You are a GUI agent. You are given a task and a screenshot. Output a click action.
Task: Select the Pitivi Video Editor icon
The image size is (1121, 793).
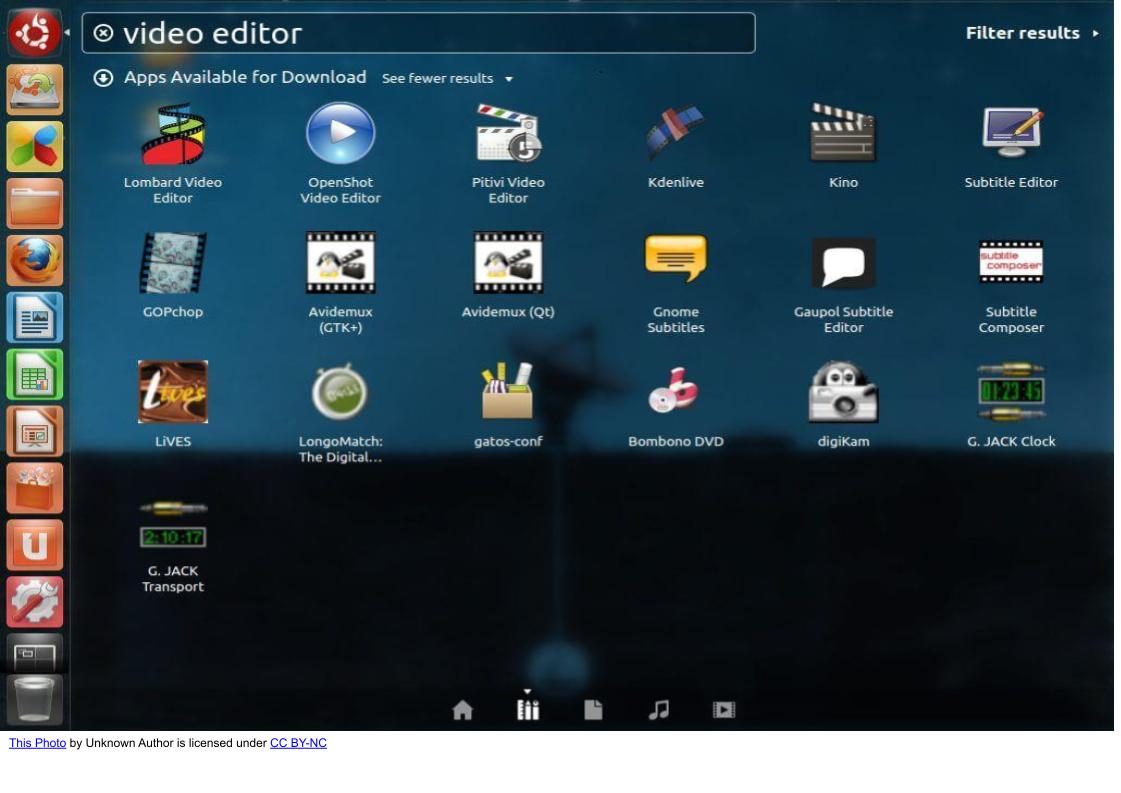508,133
